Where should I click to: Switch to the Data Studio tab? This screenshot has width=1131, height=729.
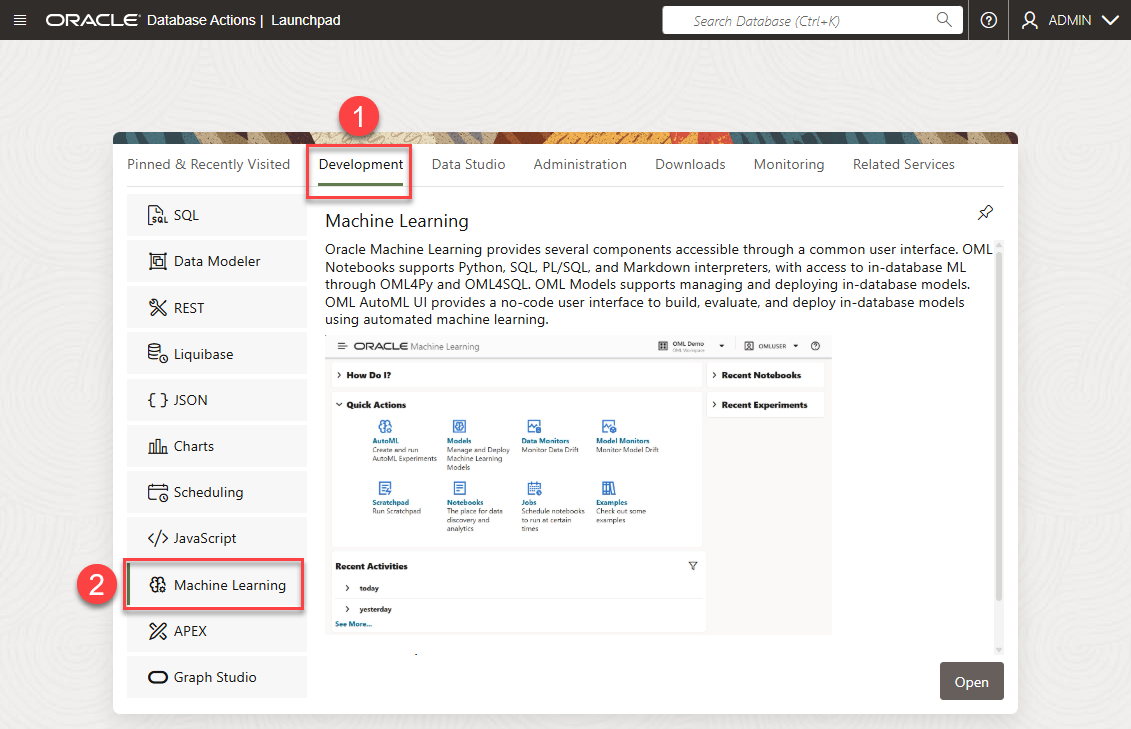(468, 164)
